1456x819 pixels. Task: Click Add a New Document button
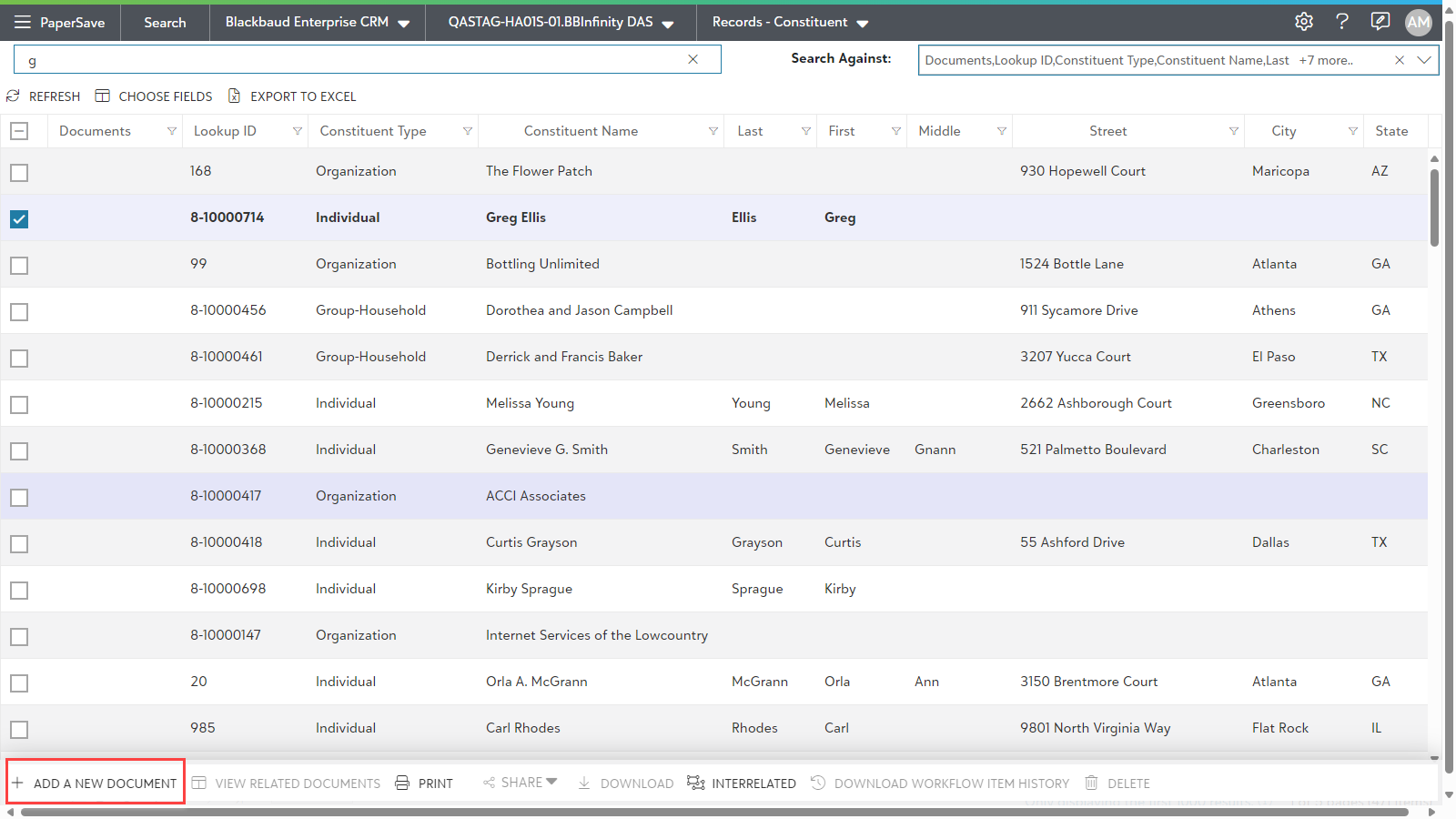pyautogui.click(x=96, y=783)
